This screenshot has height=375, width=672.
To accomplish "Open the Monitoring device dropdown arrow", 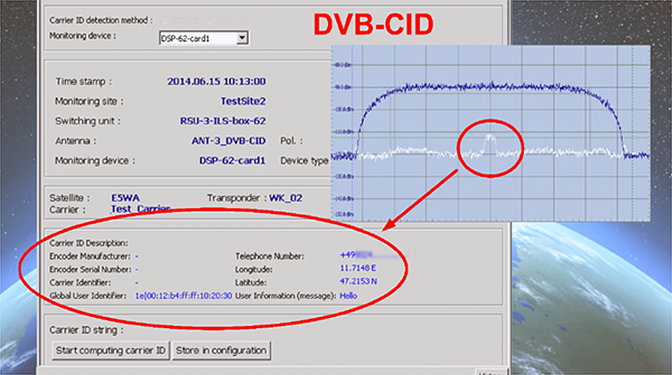I will pos(242,38).
